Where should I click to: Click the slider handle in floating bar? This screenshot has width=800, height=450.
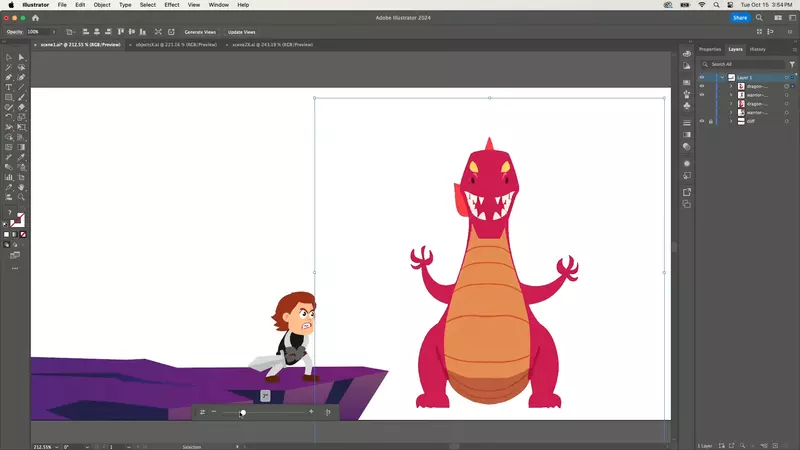pos(243,412)
